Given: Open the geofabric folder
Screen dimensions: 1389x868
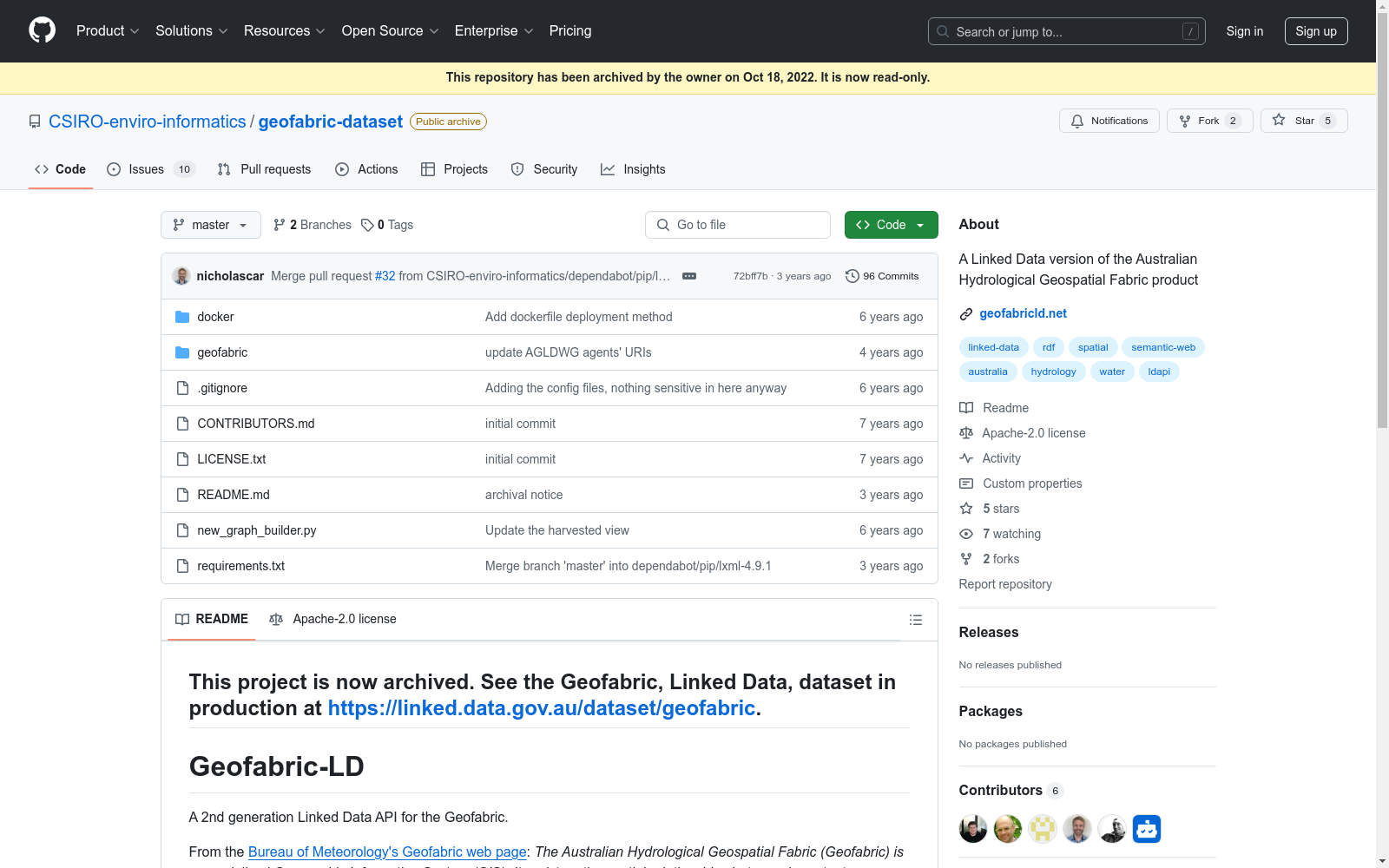Looking at the screenshot, I should pos(222,352).
